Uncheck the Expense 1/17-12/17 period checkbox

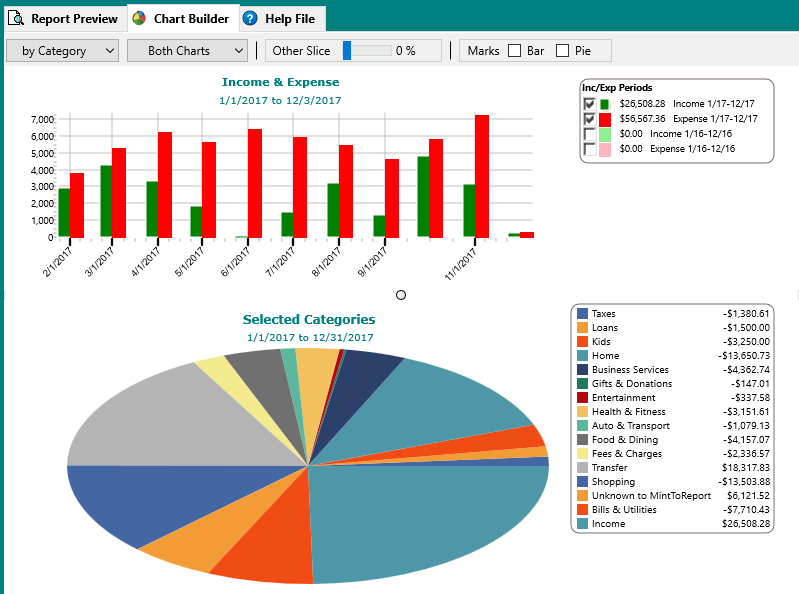589,119
